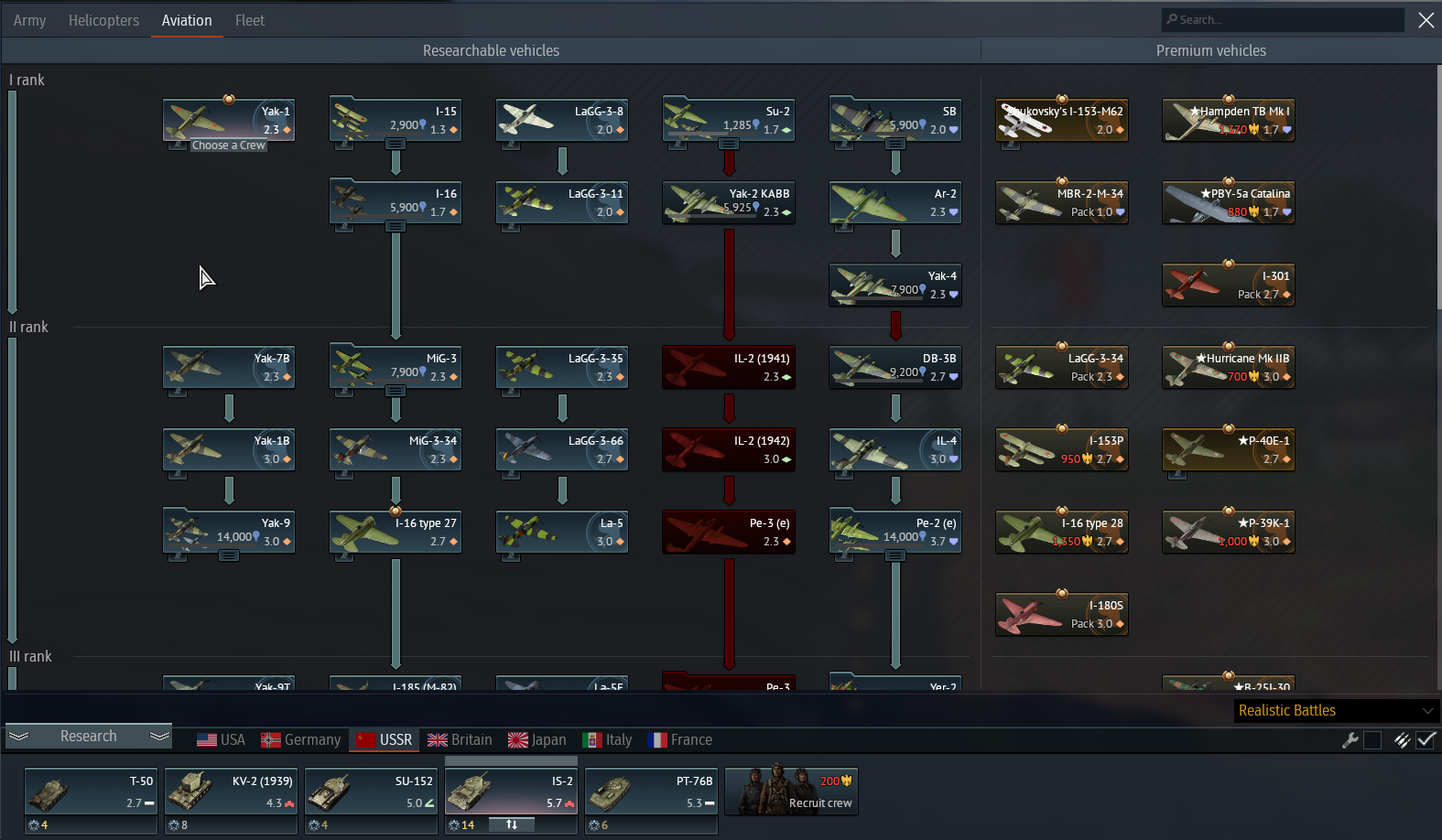Select the LaGG-3-8 aircraft card
The height and width of the screenshot is (840, 1442).
point(562,120)
